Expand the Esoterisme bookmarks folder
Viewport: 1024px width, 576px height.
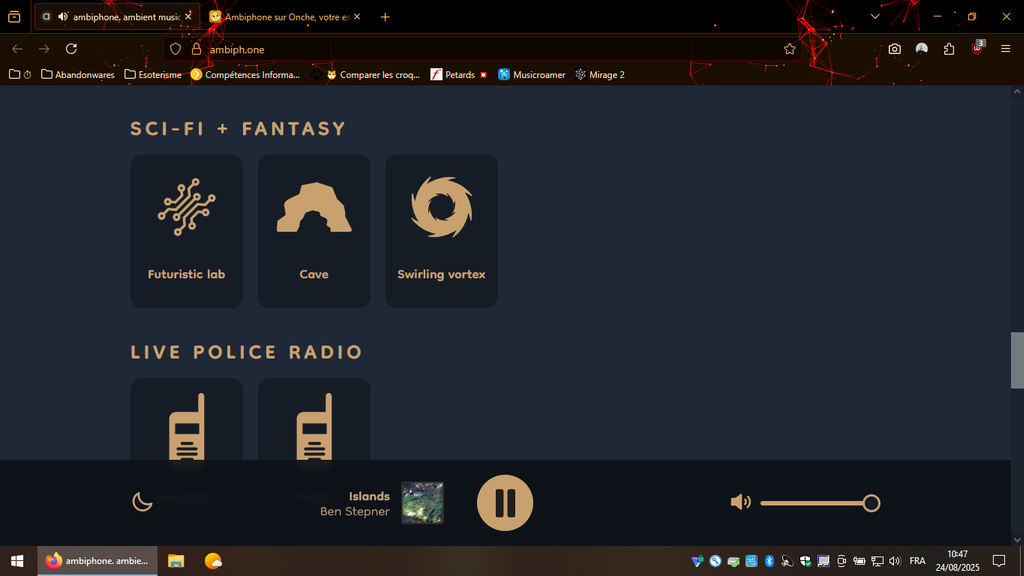pos(153,75)
